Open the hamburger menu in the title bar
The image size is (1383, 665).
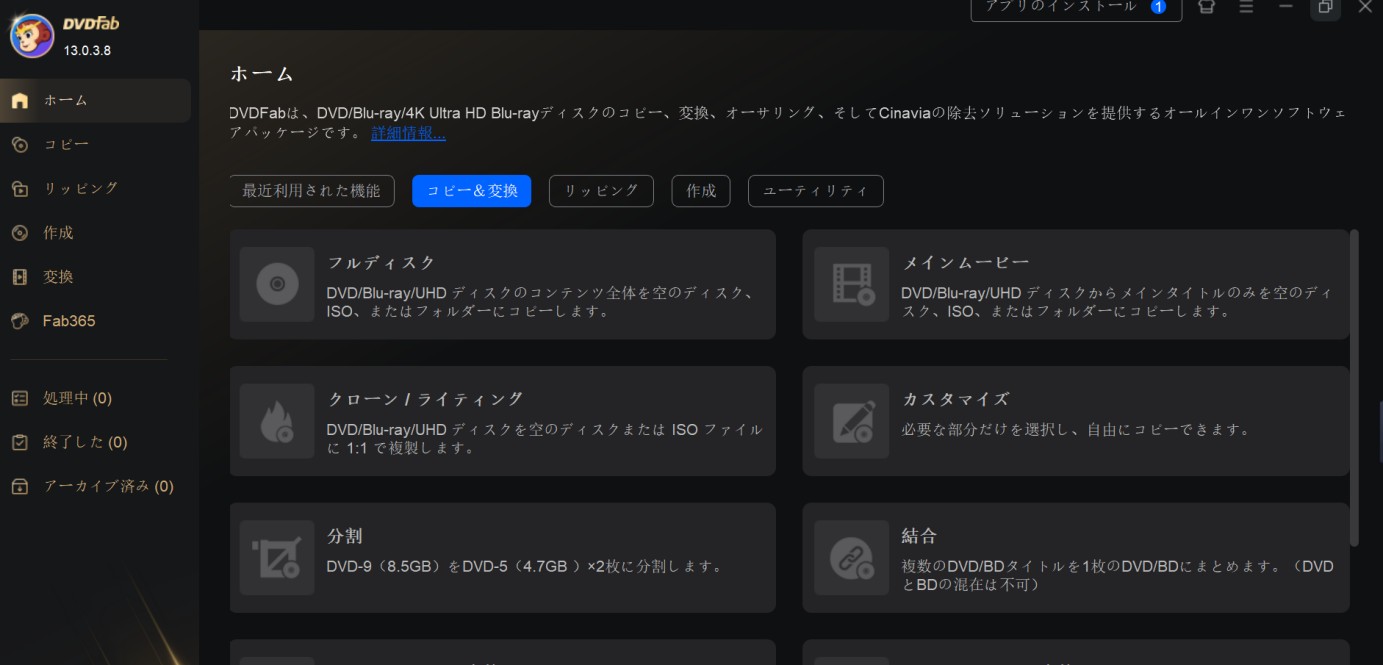[x=1246, y=7]
